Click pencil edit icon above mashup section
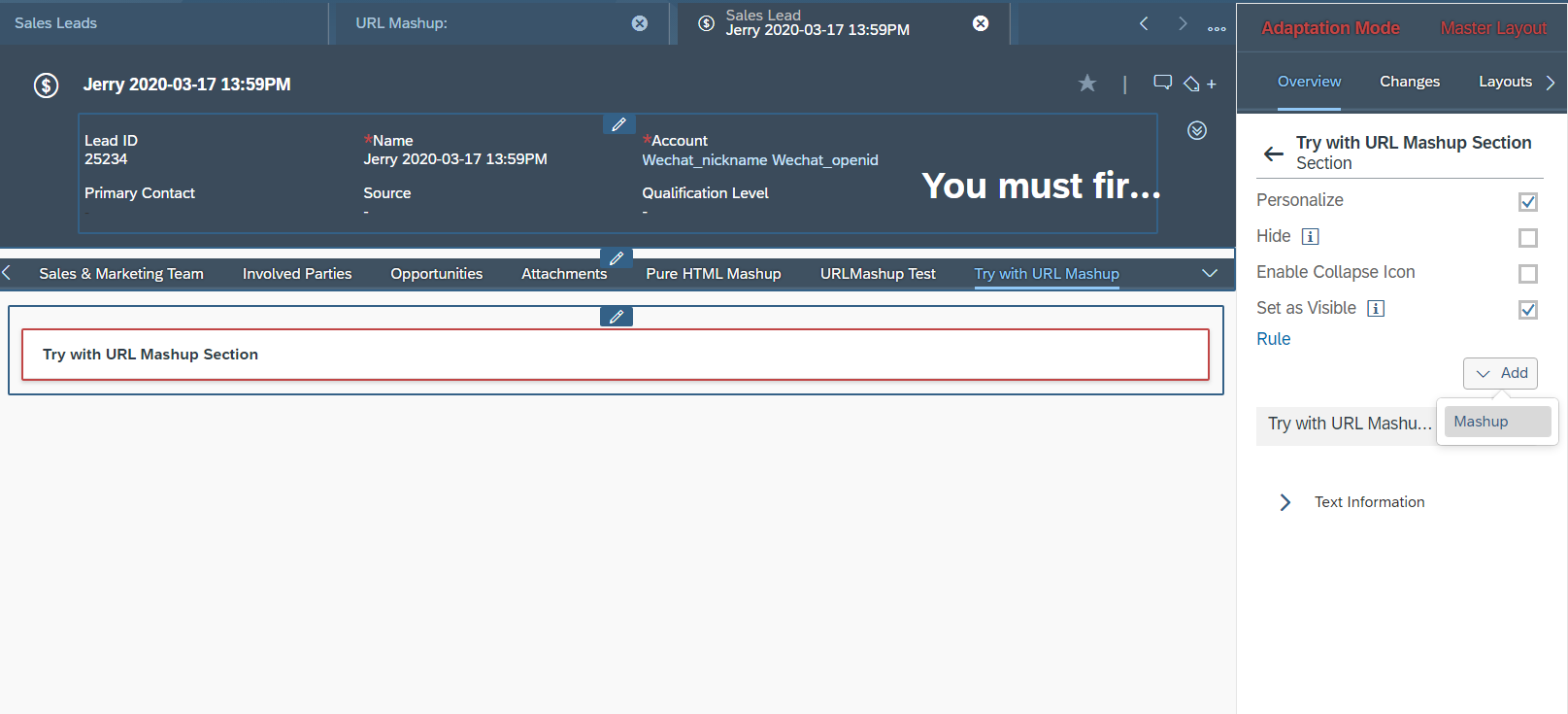Screen dimensions: 1568x714 (x=617, y=317)
